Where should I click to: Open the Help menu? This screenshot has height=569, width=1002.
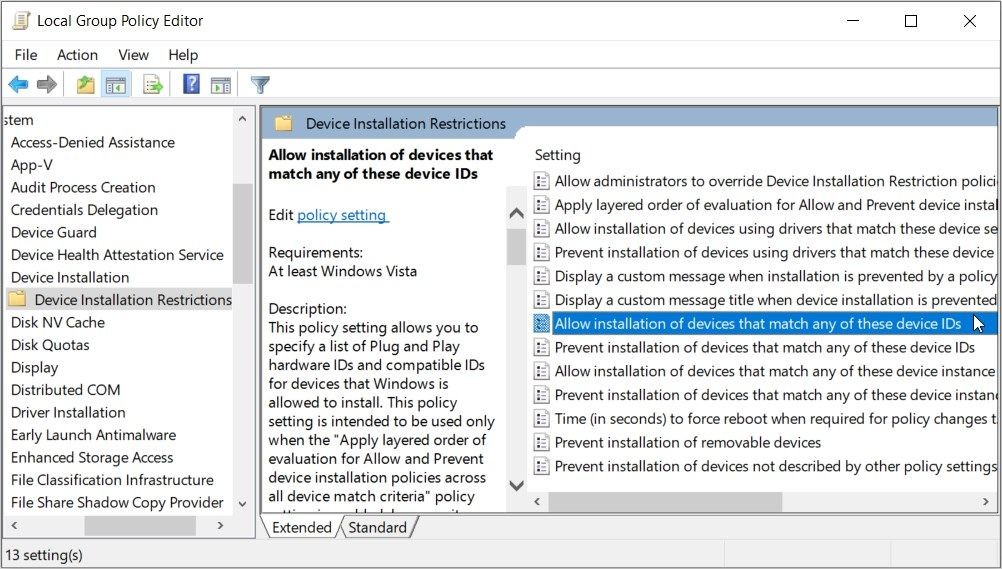click(183, 55)
